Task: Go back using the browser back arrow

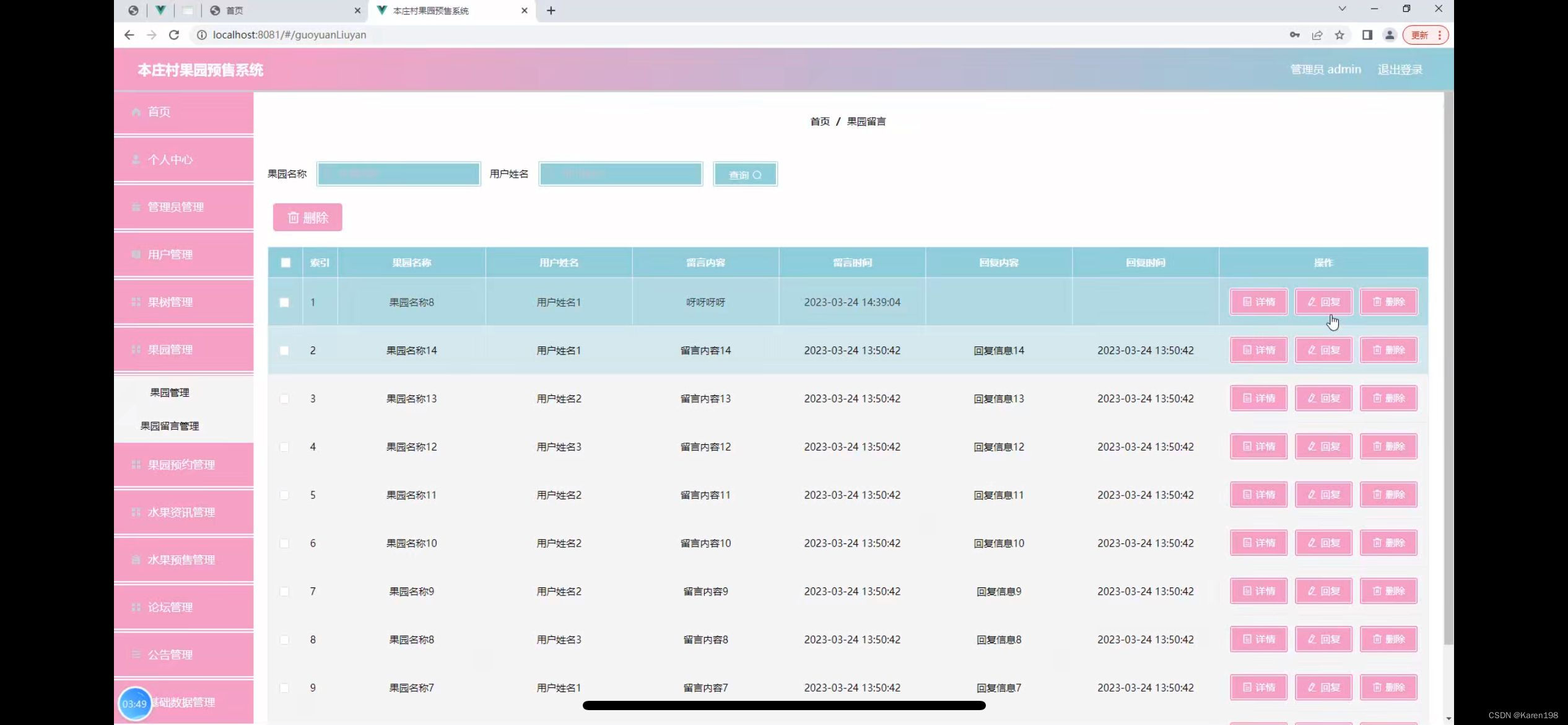Action: coord(129,35)
